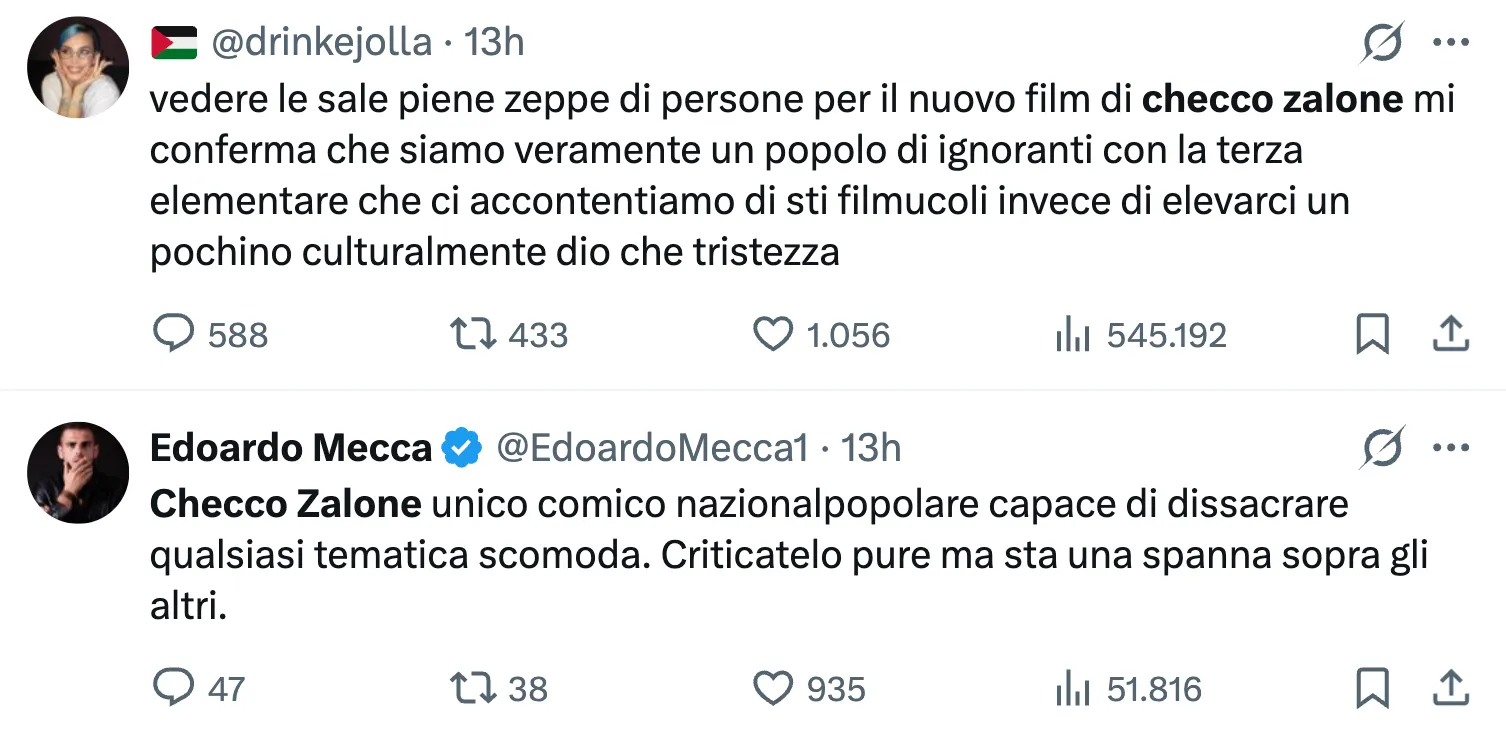Share the @drinkejolla tweet

point(1450,334)
